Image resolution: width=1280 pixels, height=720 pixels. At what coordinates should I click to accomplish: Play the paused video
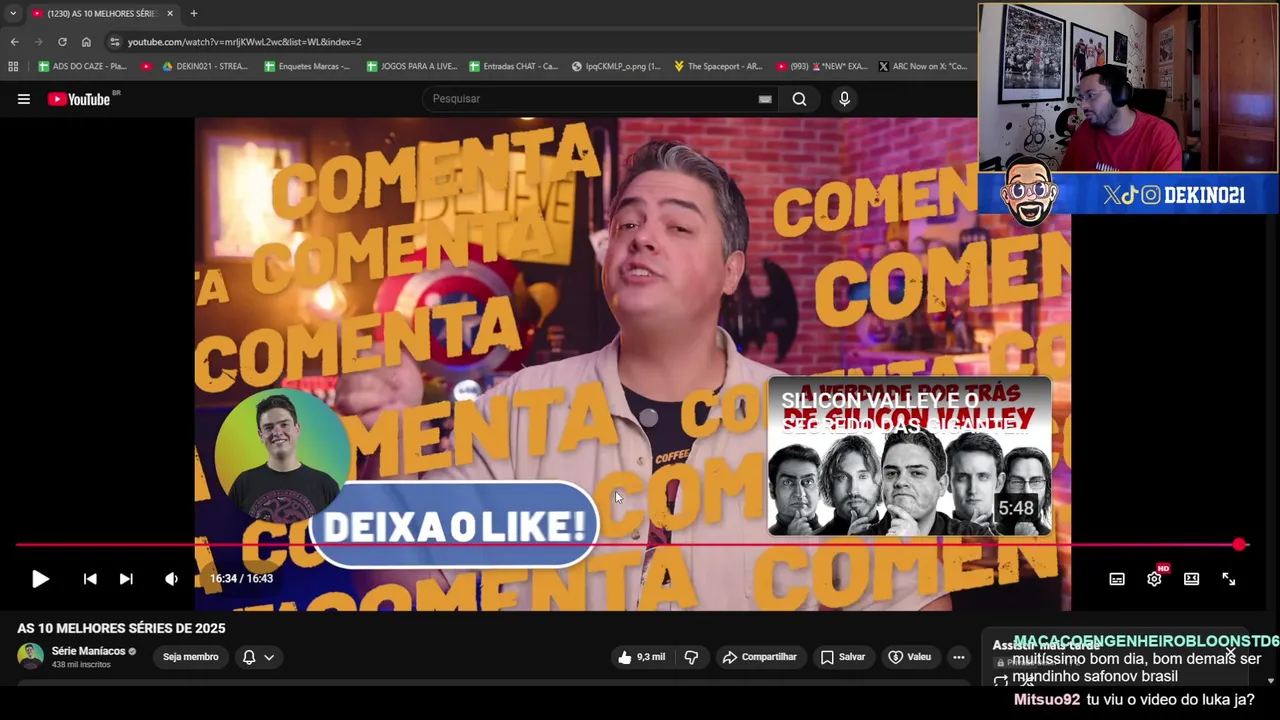pyautogui.click(x=40, y=579)
